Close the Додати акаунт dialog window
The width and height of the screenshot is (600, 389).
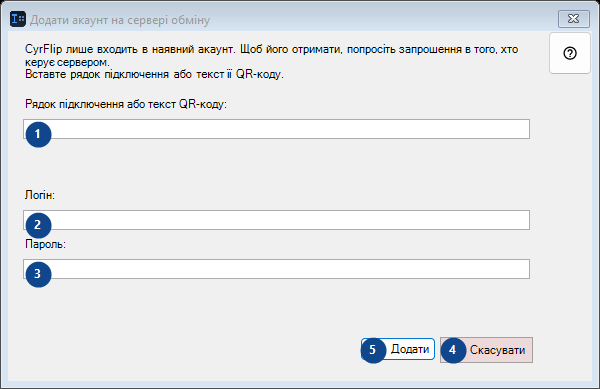574,19
